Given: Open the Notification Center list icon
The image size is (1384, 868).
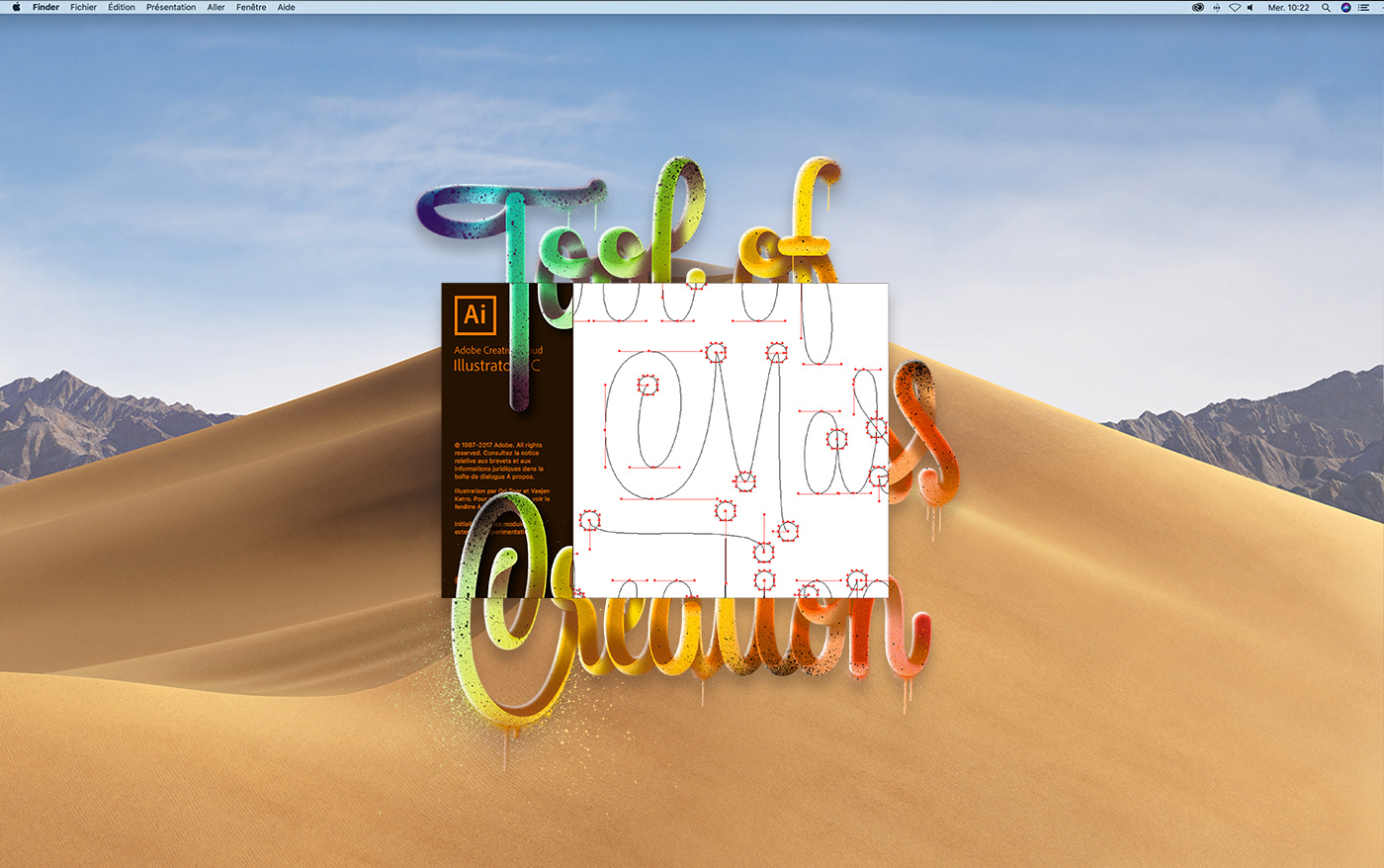Looking at the screenshot, I should tap(1364, 7).
